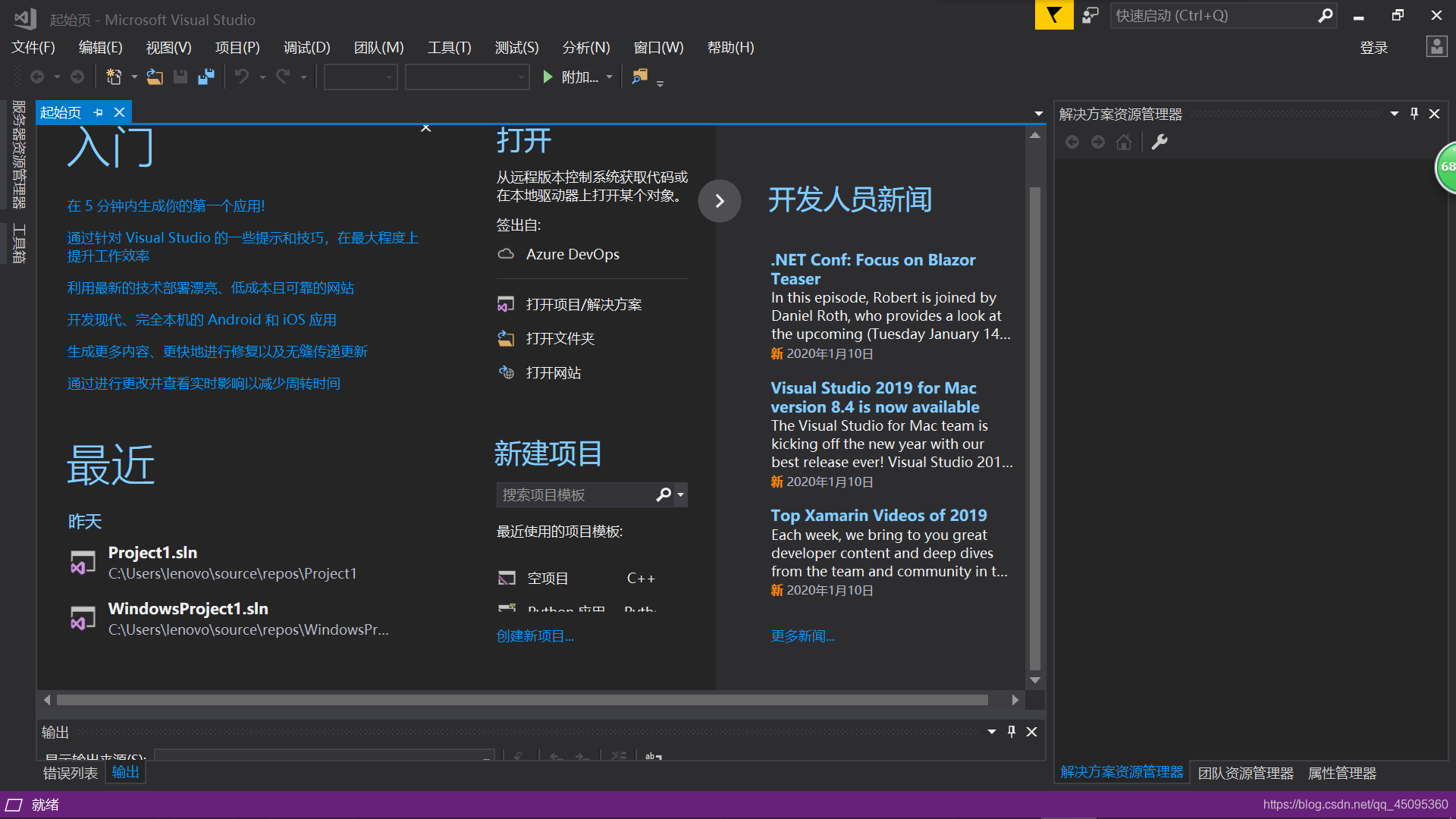The width and height of the screenshot is (1456, 819).
Task: Click the 创建新项目... link
Action: 535,636
